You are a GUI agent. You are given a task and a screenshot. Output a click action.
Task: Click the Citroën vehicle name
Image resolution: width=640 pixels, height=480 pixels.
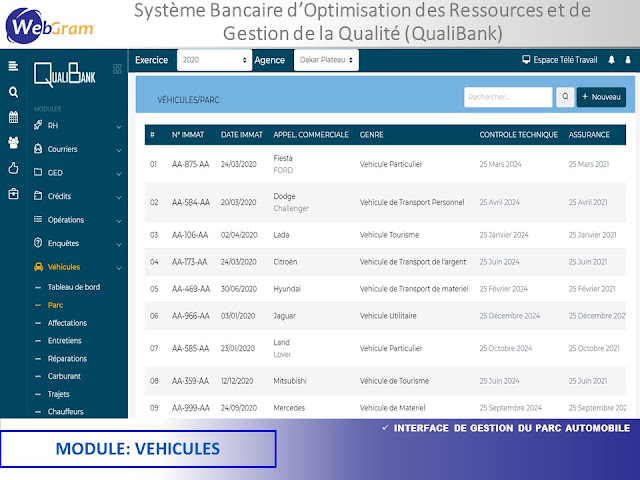tap(285, 262)
